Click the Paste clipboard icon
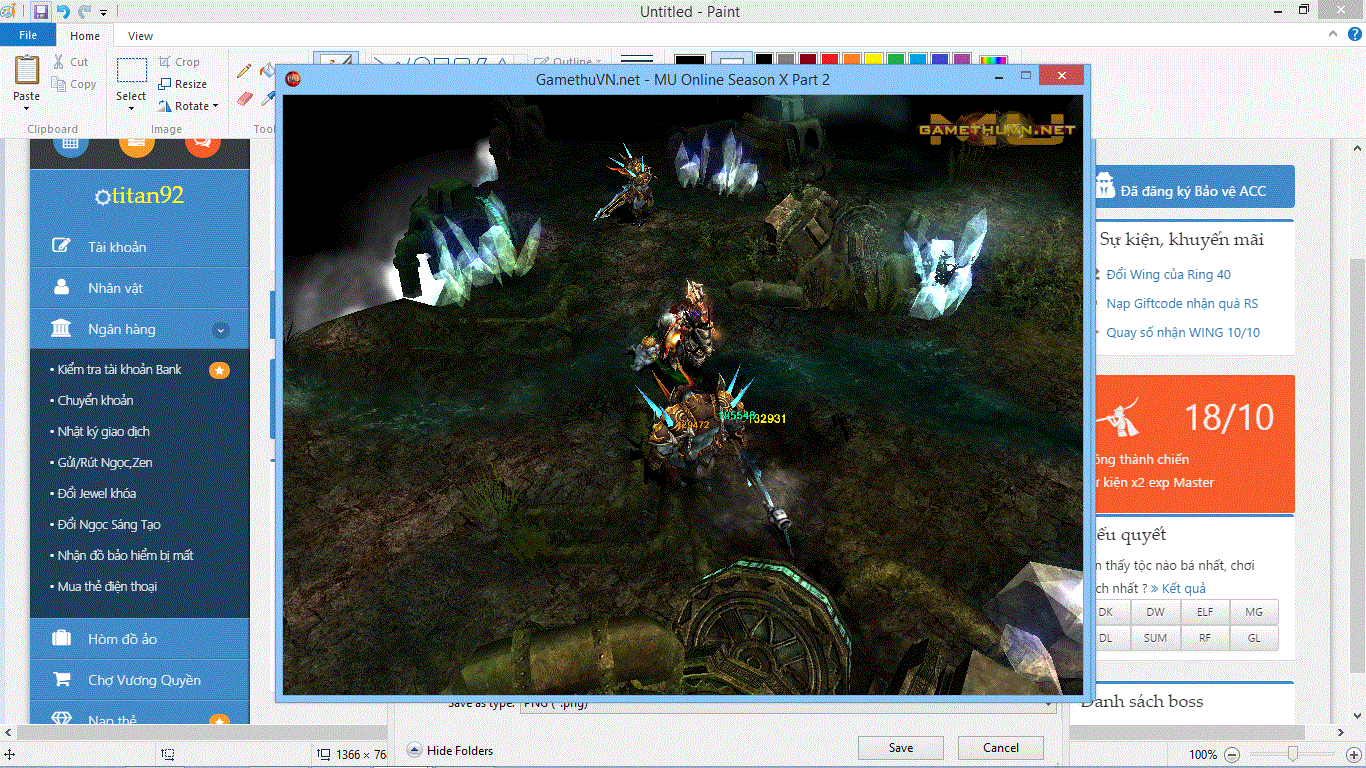1366x768 pixels. 27,70
